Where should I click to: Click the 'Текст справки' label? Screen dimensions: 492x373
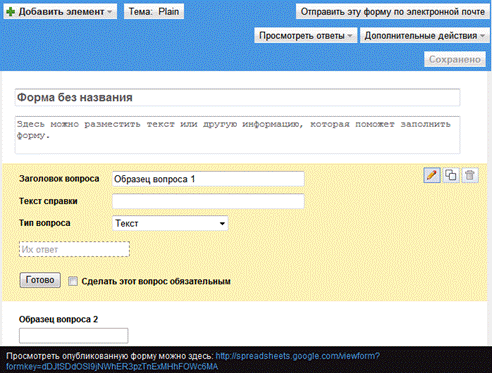tap(48, 201)
